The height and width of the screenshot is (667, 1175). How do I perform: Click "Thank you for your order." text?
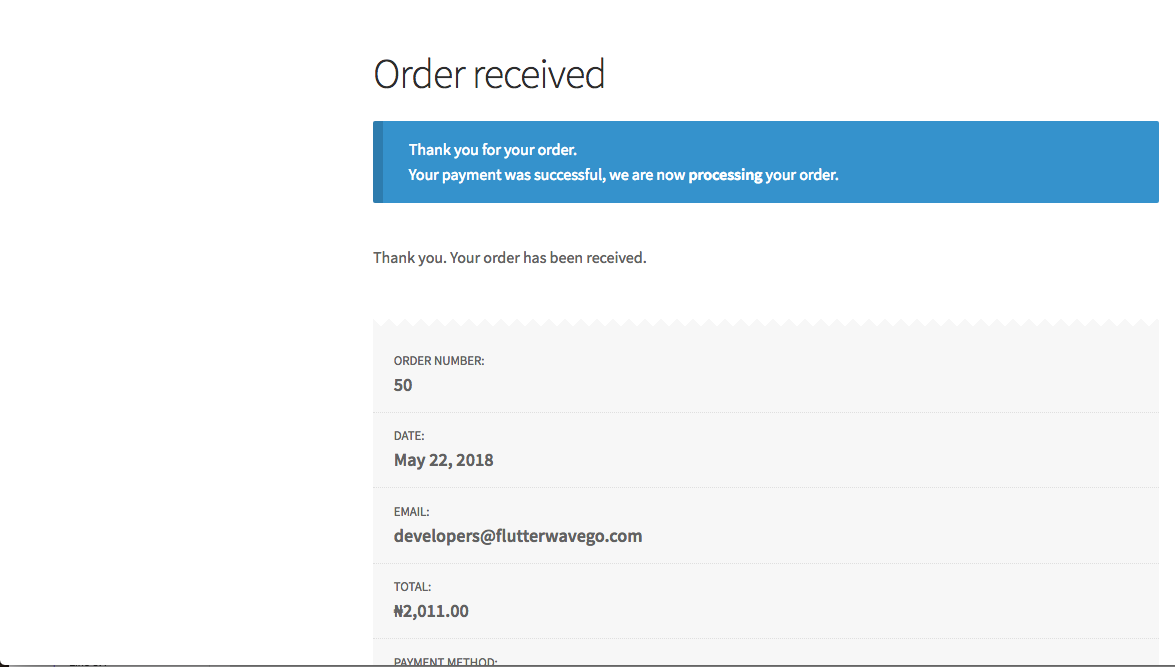click(x=492, y=150)
